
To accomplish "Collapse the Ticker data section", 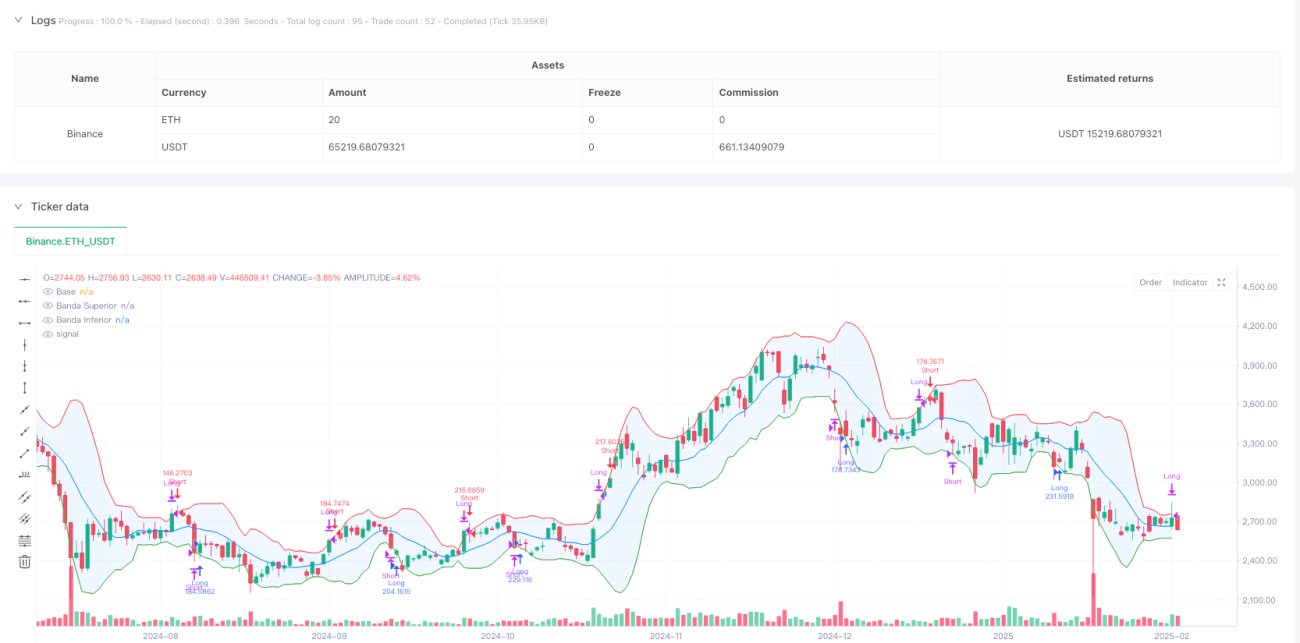I will coord(17,206).
